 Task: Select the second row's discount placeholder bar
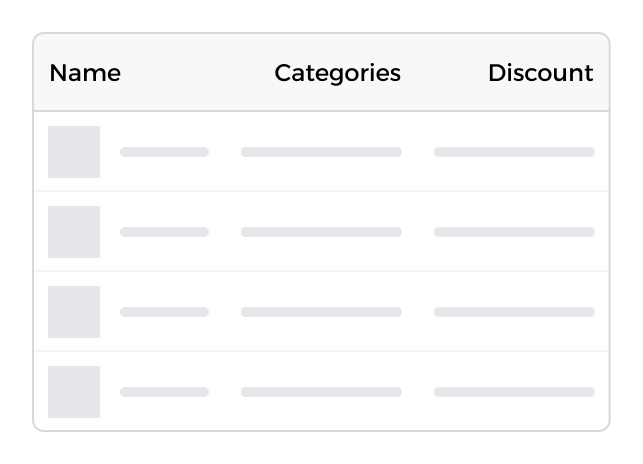(514, 232)
